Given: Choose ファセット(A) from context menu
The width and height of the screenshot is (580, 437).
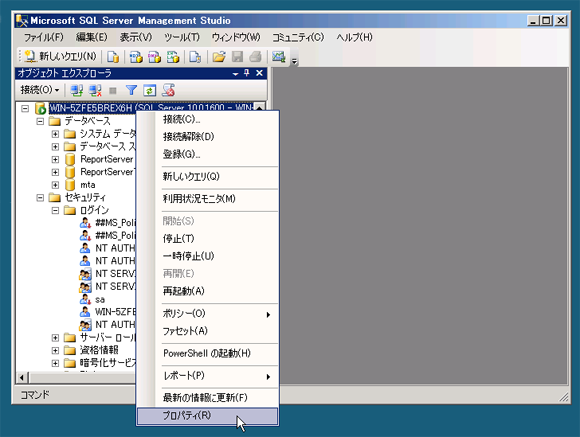Looking at the screenshot, I should (208, 331).
